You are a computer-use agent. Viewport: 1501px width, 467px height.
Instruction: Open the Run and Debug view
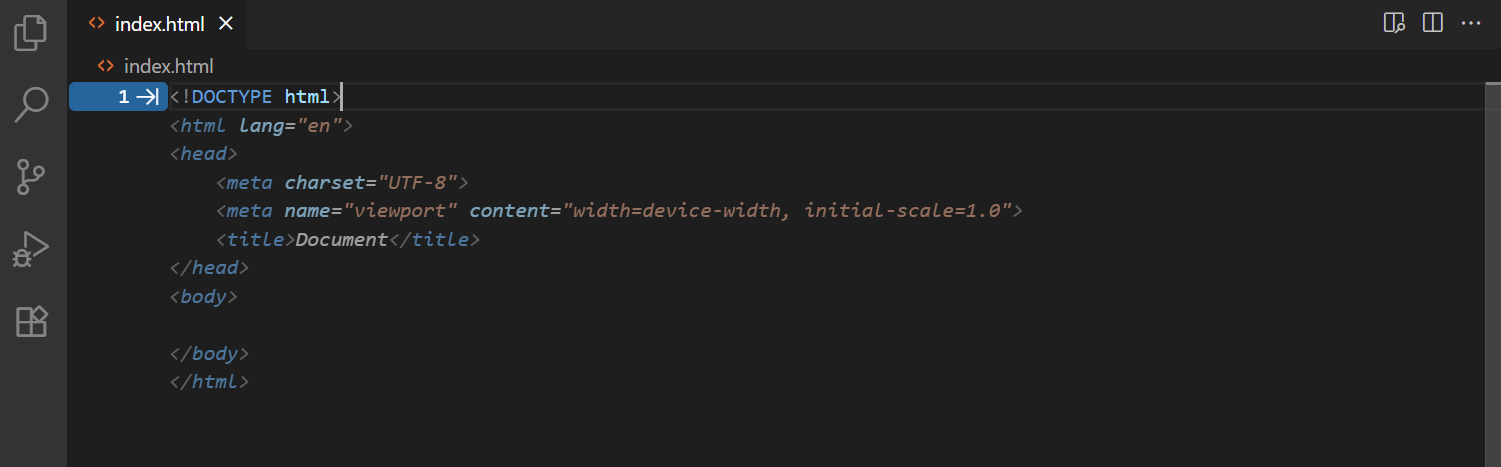pos(32,249)
